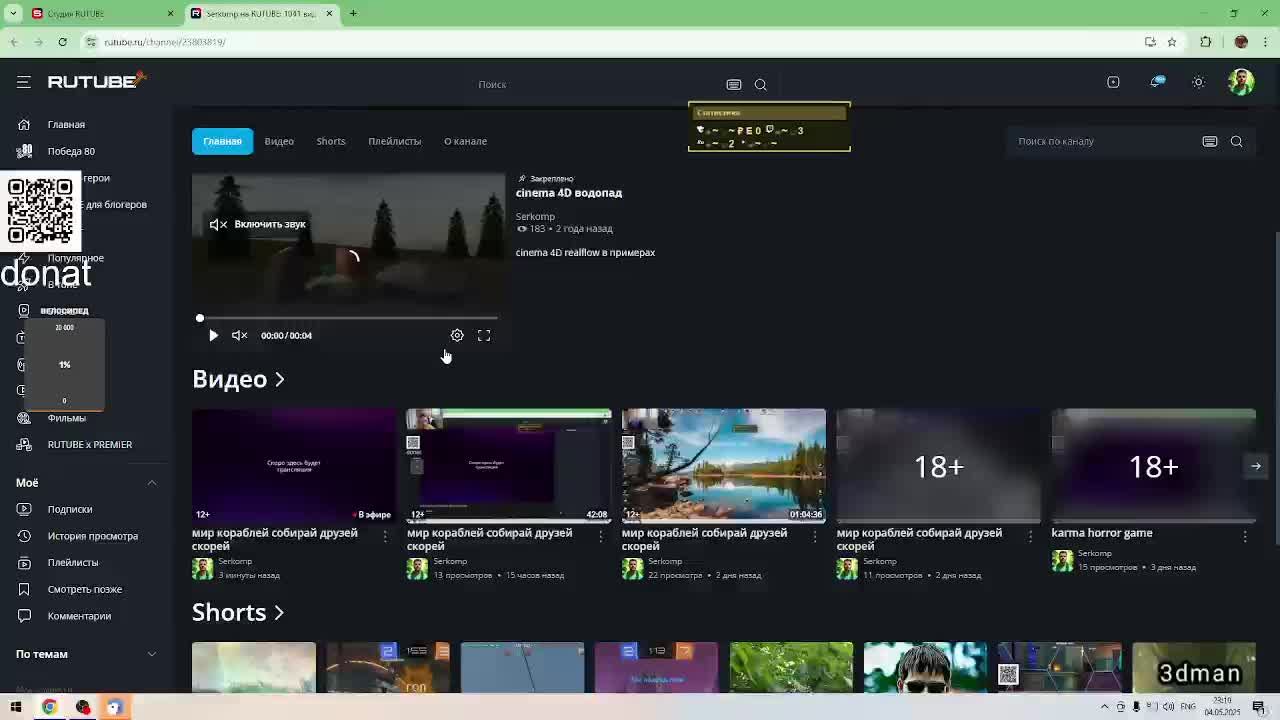This screenshot has height=720, width=1280.
Task: Open options menu for the live stream video
Action: point(385,537)
